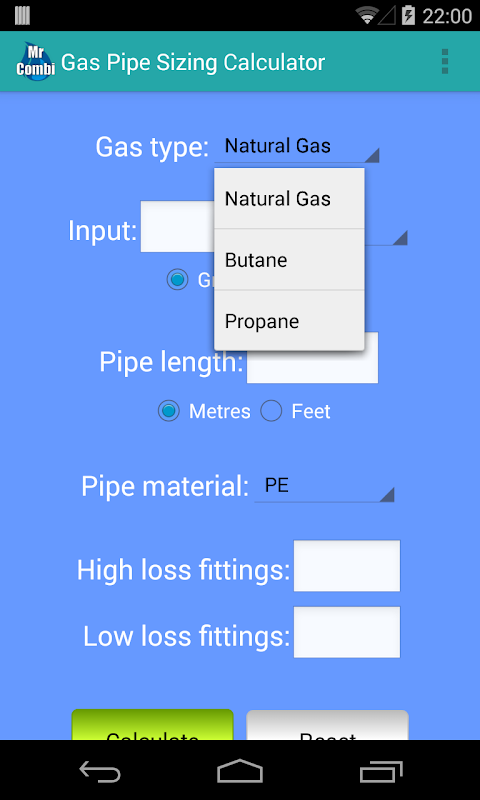
Task: Choose Propane from the gas list
Action: click(x=289, y=321)
